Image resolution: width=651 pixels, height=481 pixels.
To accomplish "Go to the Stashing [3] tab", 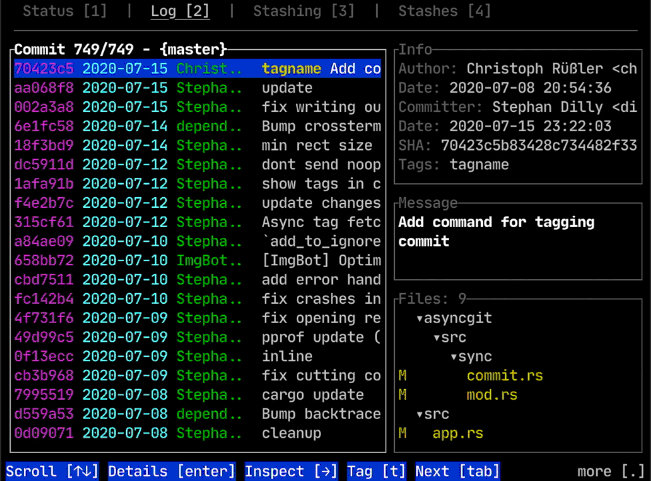I will [303, 11].
